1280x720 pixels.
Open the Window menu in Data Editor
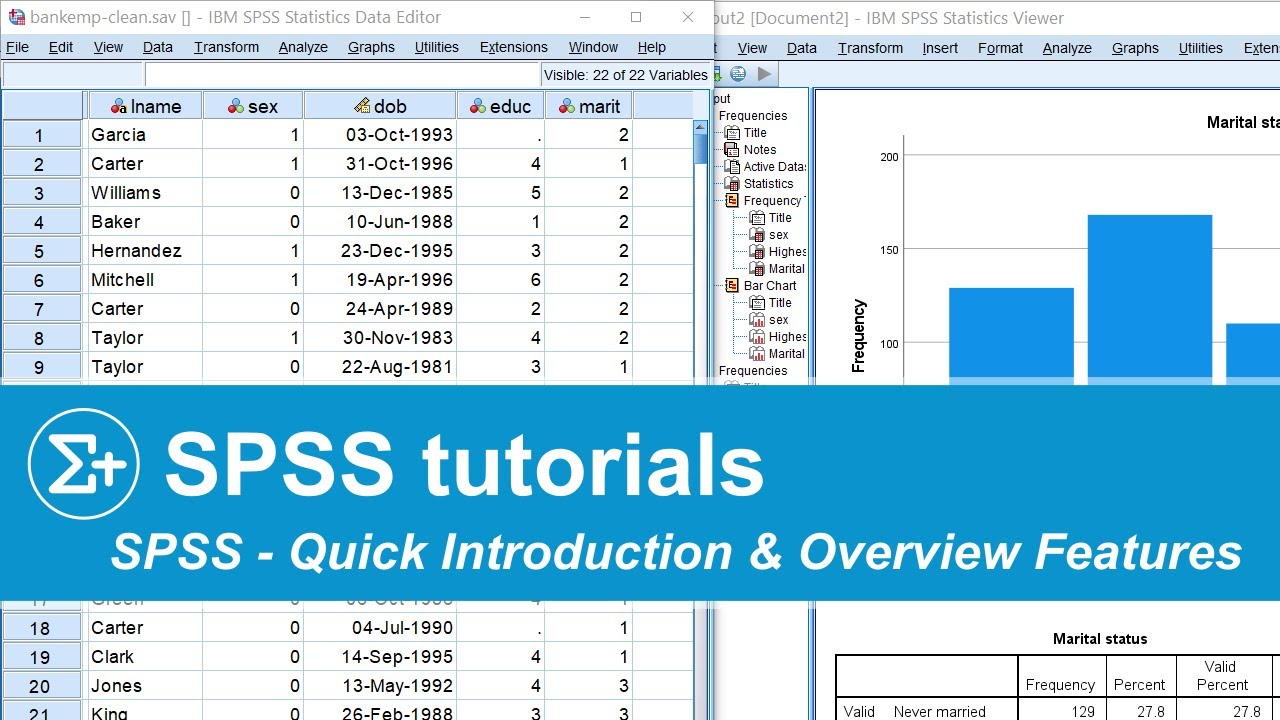(x=593, y=47)
